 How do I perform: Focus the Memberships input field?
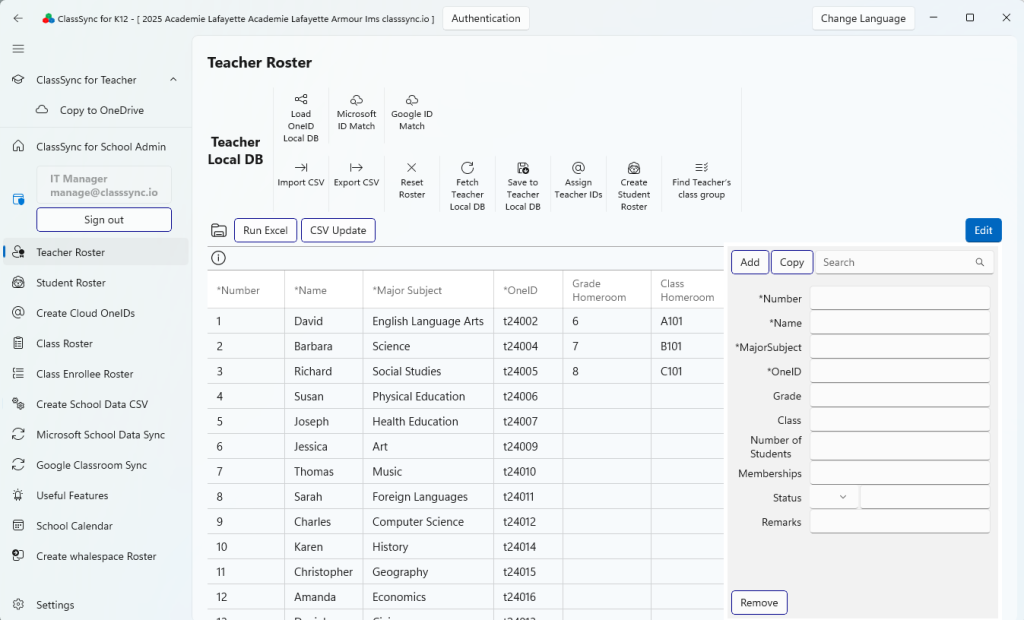pos(900,473)
